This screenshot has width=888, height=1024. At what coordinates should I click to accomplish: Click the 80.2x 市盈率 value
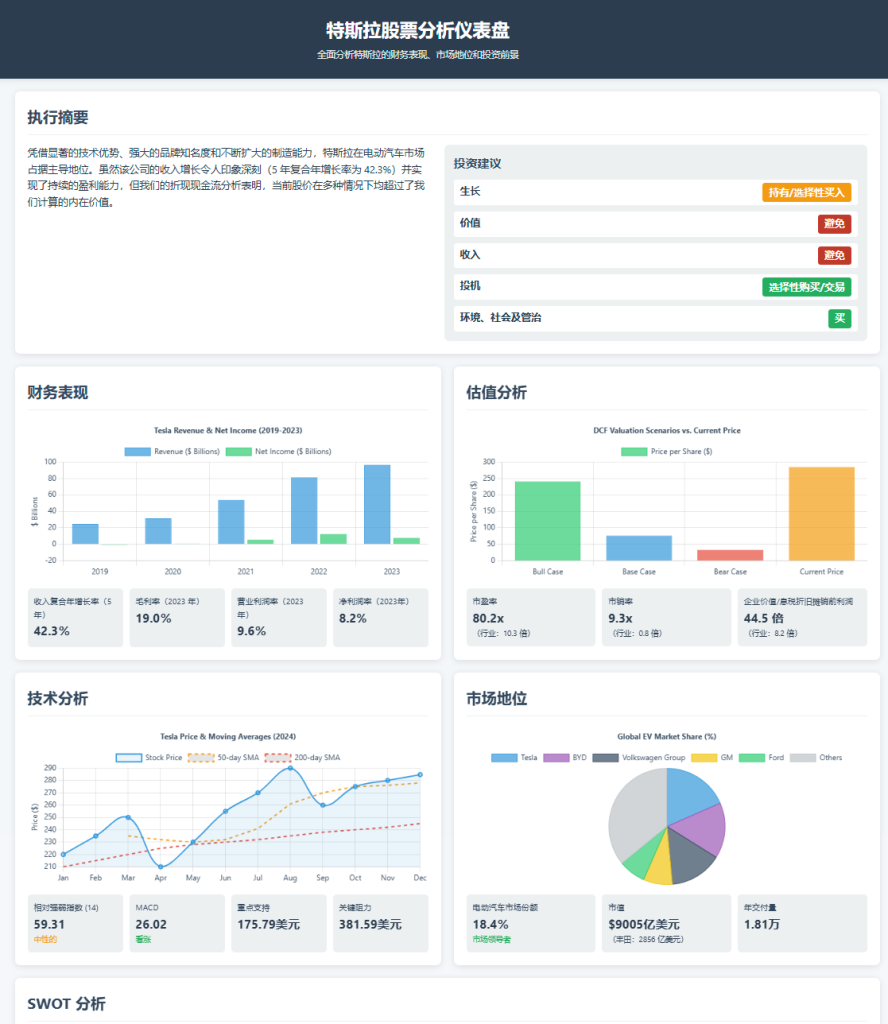(x=488, y=618)
